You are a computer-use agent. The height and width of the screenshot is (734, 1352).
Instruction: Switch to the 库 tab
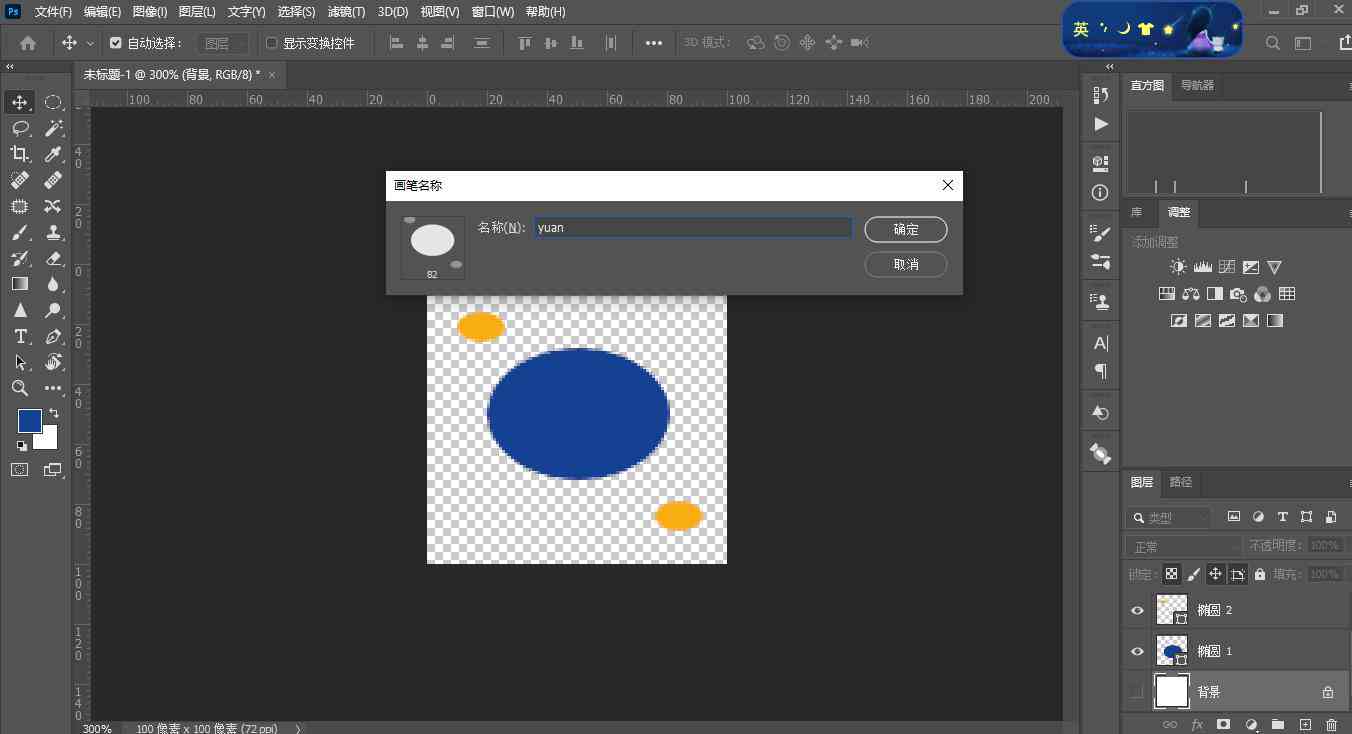pos(1137,212)
